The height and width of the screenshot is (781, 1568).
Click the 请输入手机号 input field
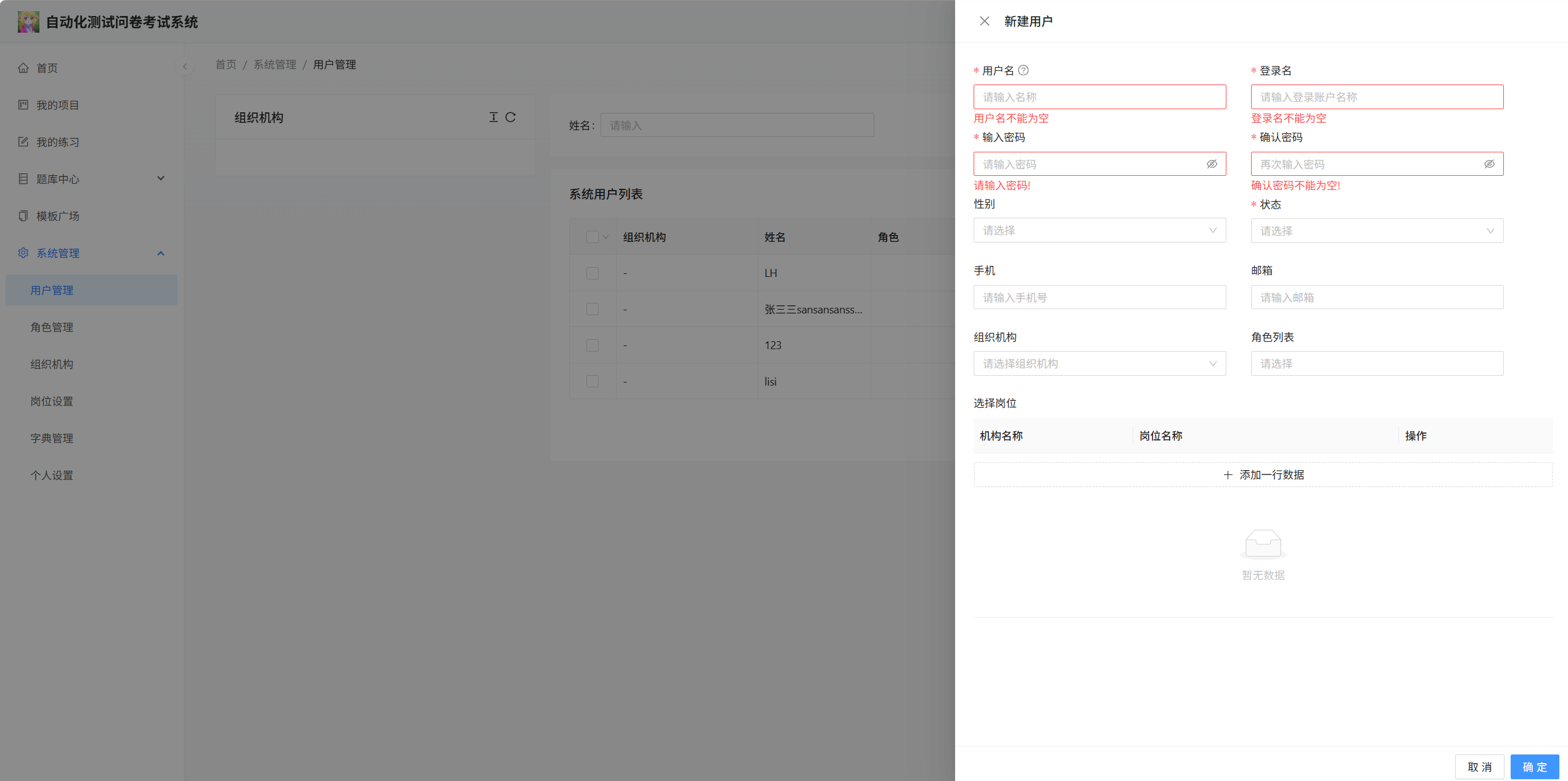(x=1099, y=297)
